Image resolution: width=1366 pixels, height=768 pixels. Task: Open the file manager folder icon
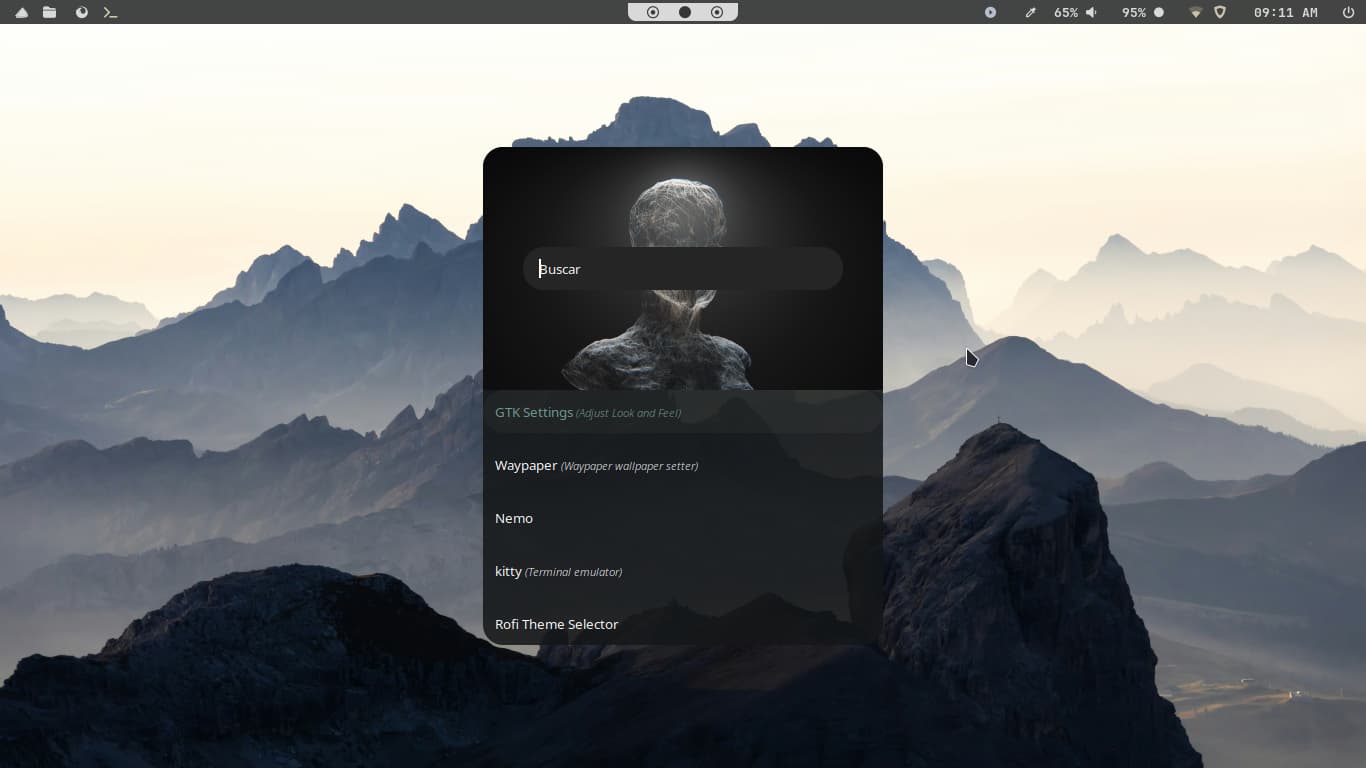point(49,12)
